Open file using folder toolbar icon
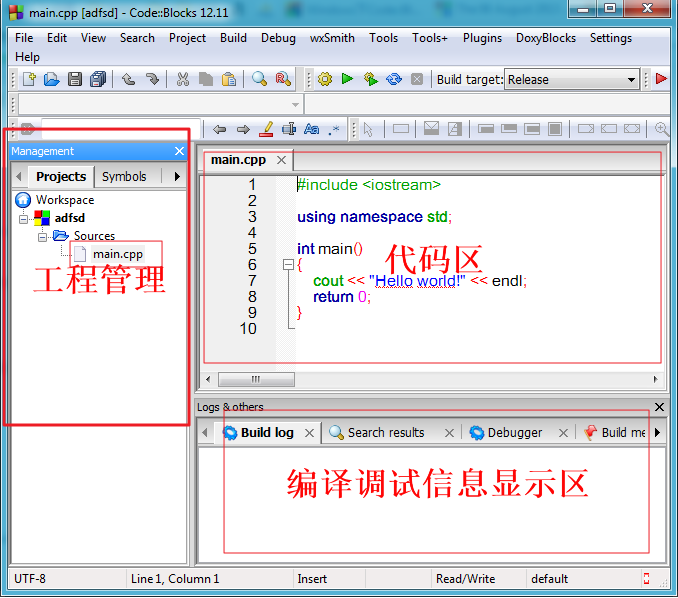Screen dimensions: 678x598 [x=51, y=80]
